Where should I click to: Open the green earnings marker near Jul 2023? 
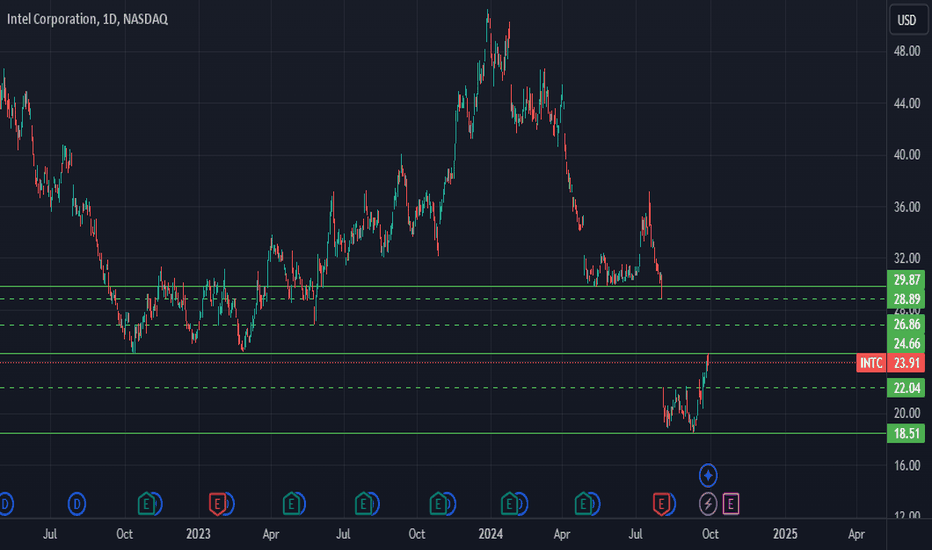coord(364,504)
